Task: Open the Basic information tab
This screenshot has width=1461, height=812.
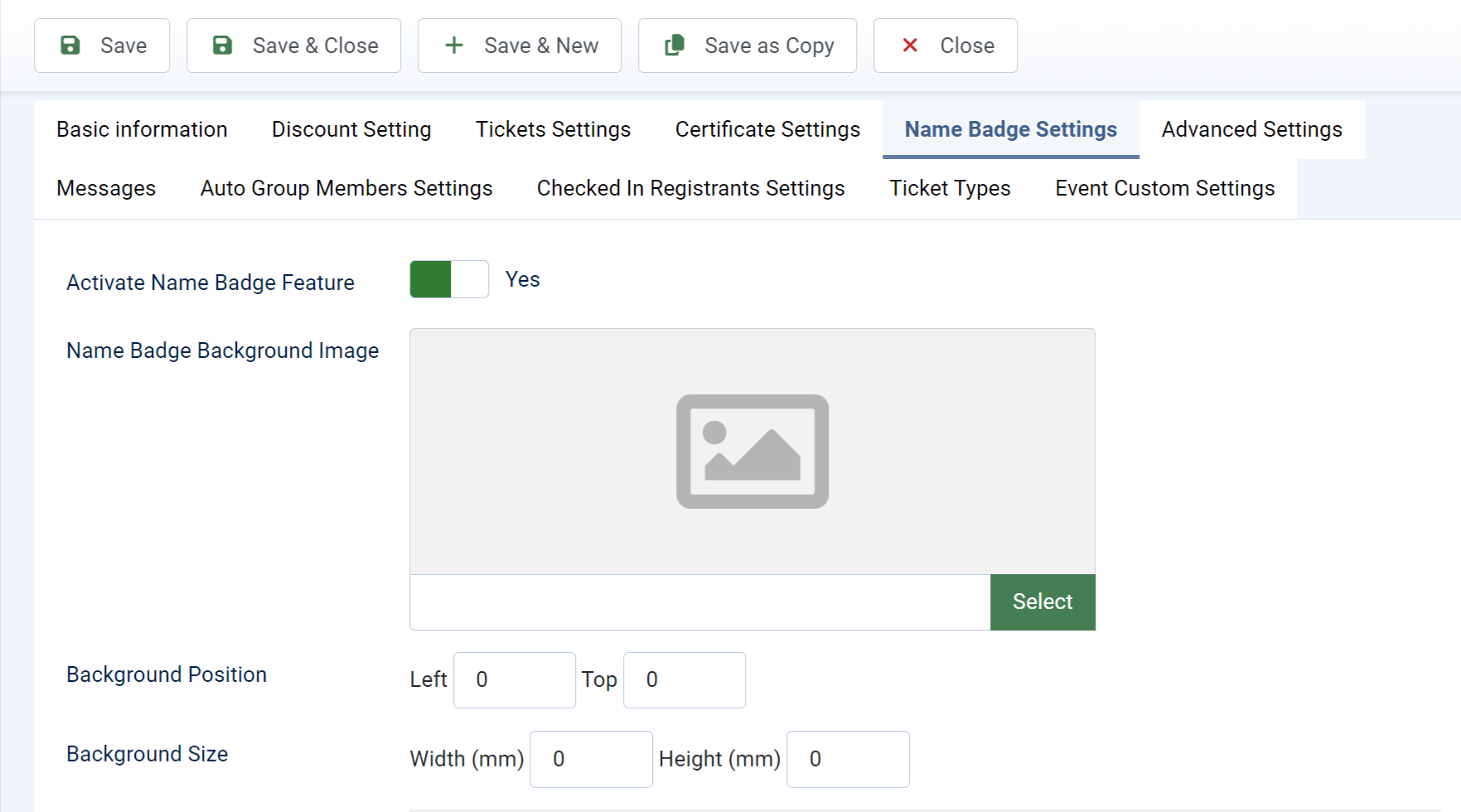Action: click(x=142, y=129)
